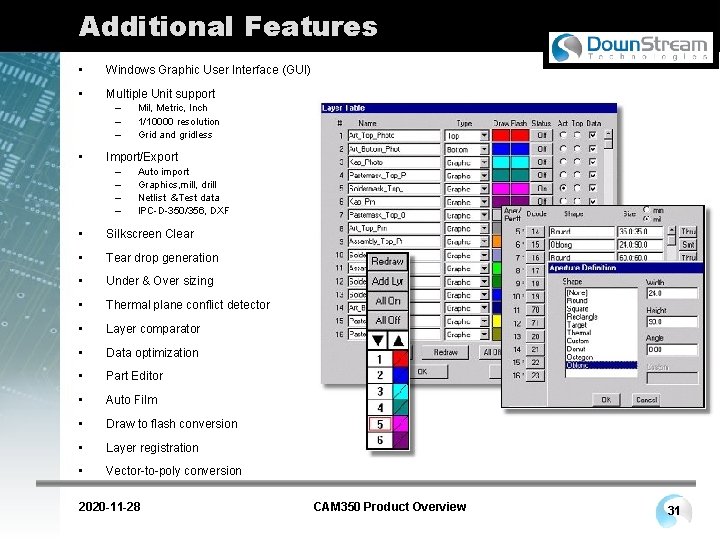Viewport: 720px width, 540px height.
Task: Select layer 1 in the layer bar
Action: pyautogui.click(x=380, y=359)
